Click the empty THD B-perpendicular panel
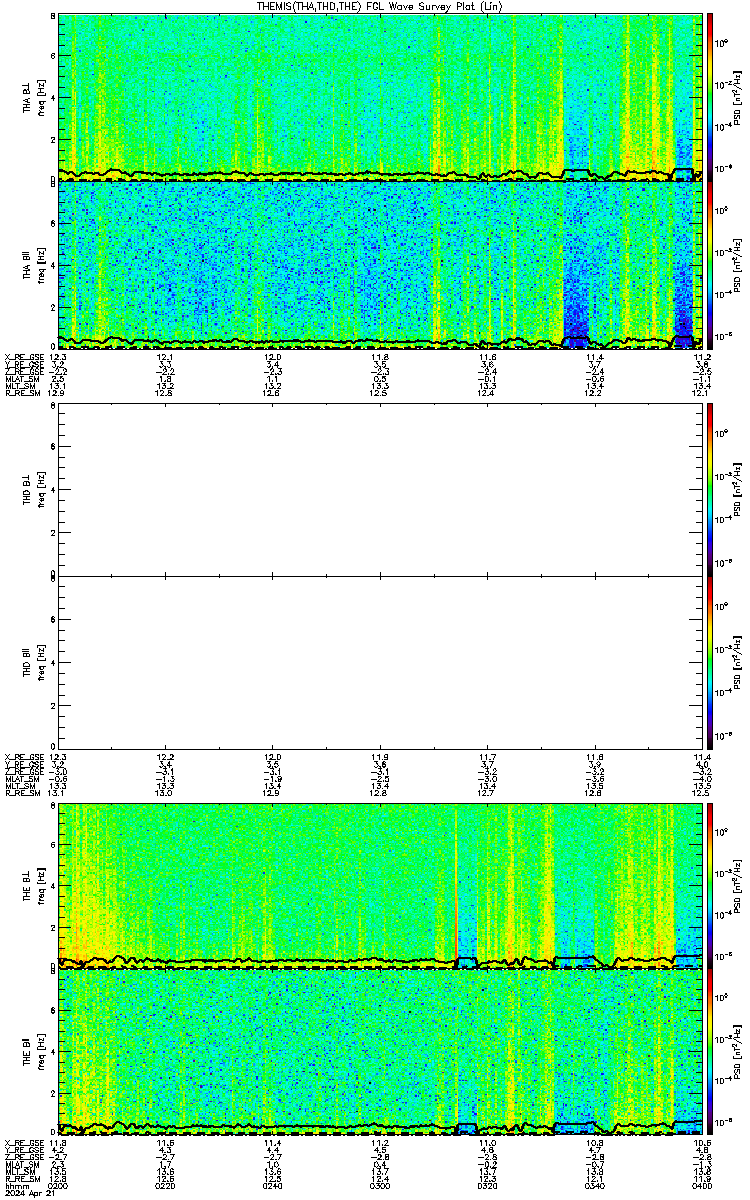Image resolution: width=750 pixels, height=1200 pixels. (380, 490)
